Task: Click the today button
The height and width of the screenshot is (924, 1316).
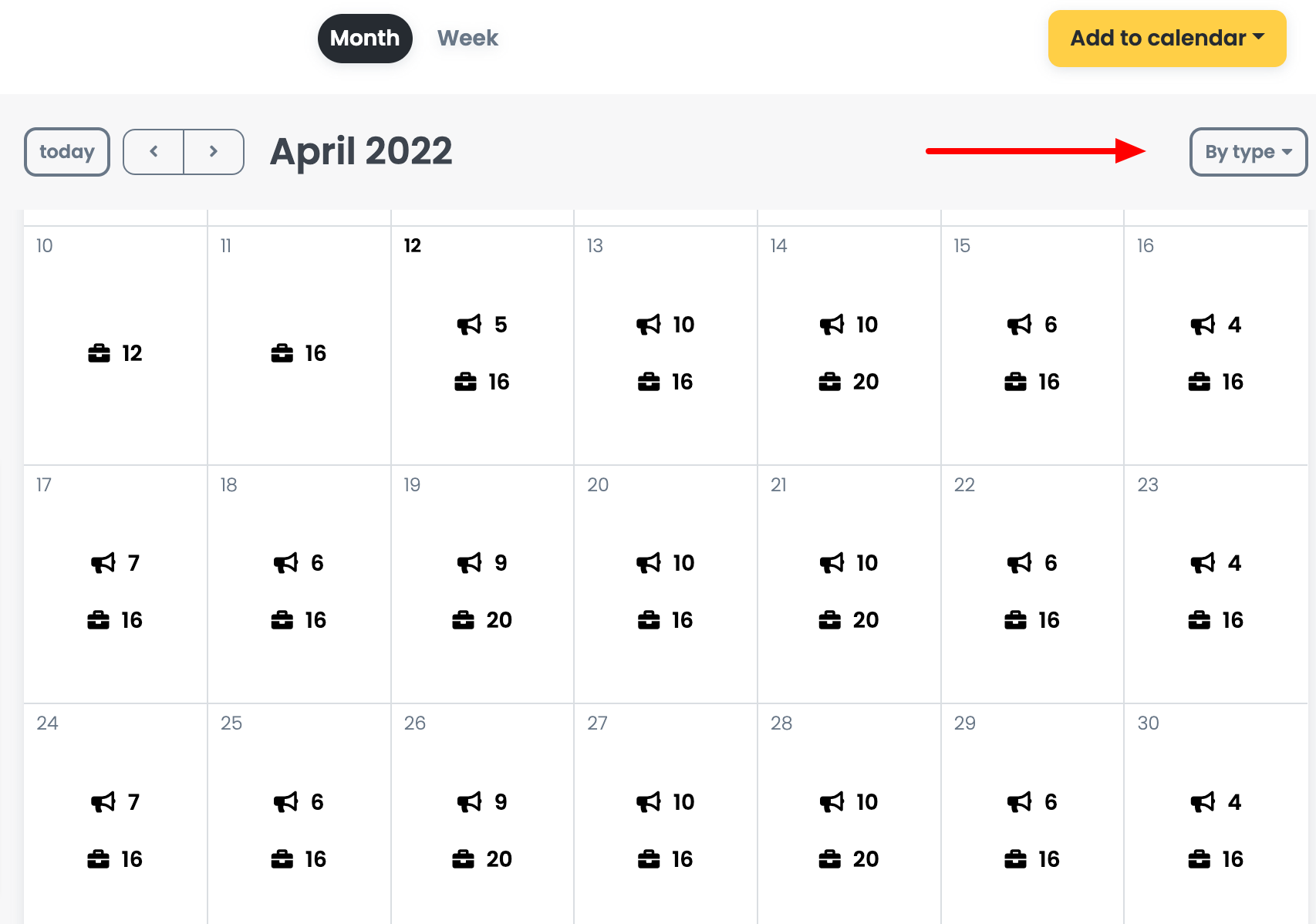Action: coord(67,152)
